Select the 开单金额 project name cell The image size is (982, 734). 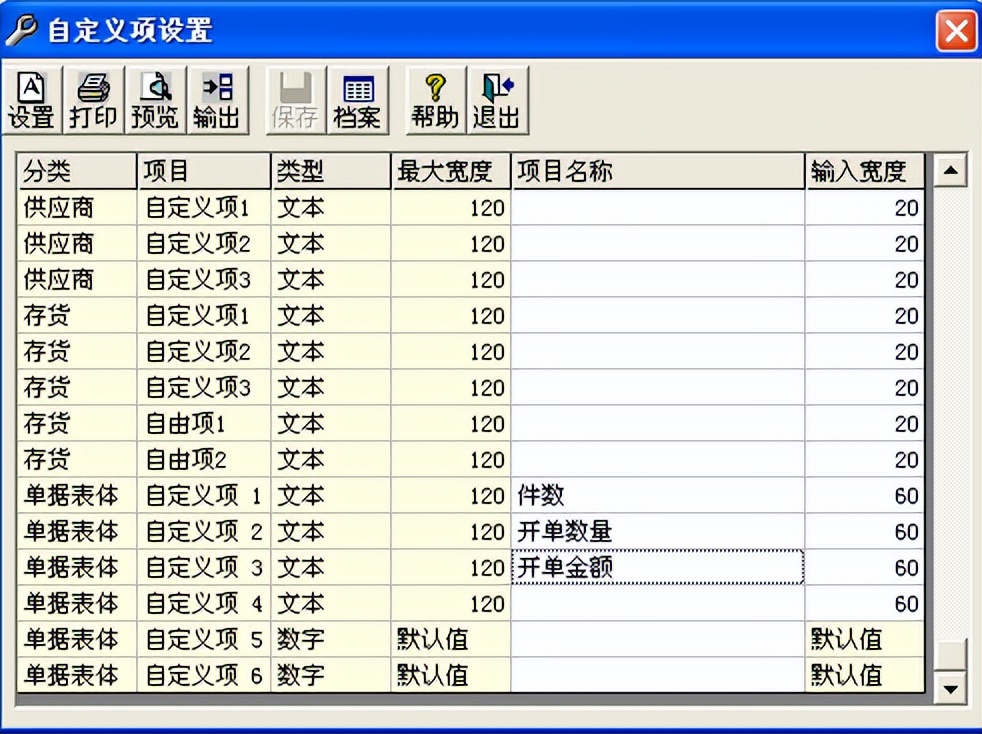[x=656, y=567]
